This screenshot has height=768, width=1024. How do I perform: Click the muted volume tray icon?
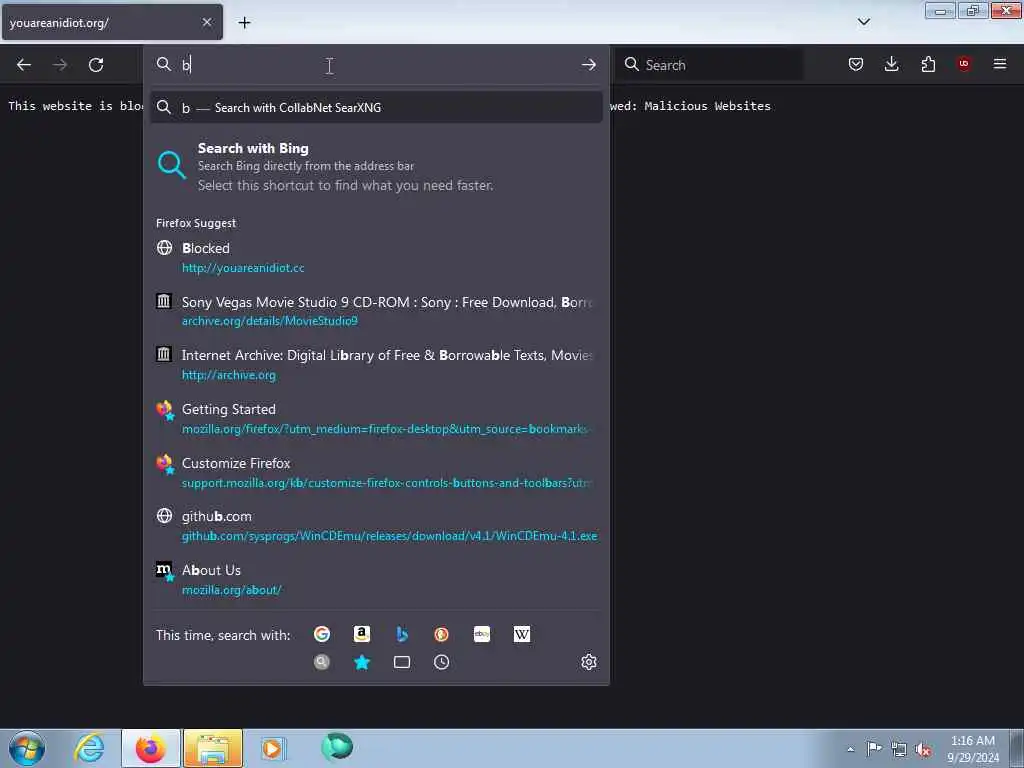tap(923, 750)
